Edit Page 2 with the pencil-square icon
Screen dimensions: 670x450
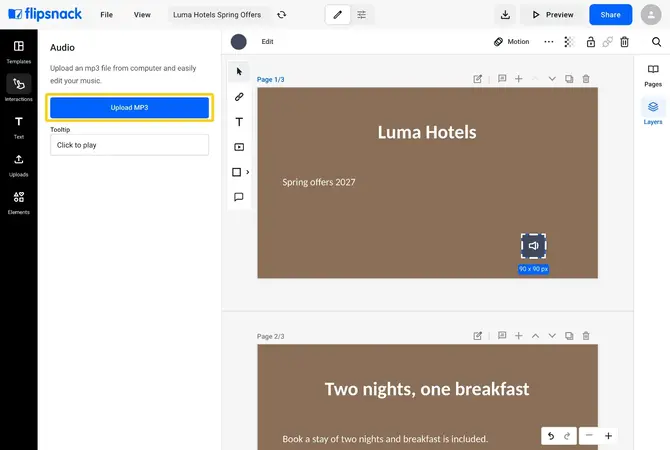(x=477, y=336)
